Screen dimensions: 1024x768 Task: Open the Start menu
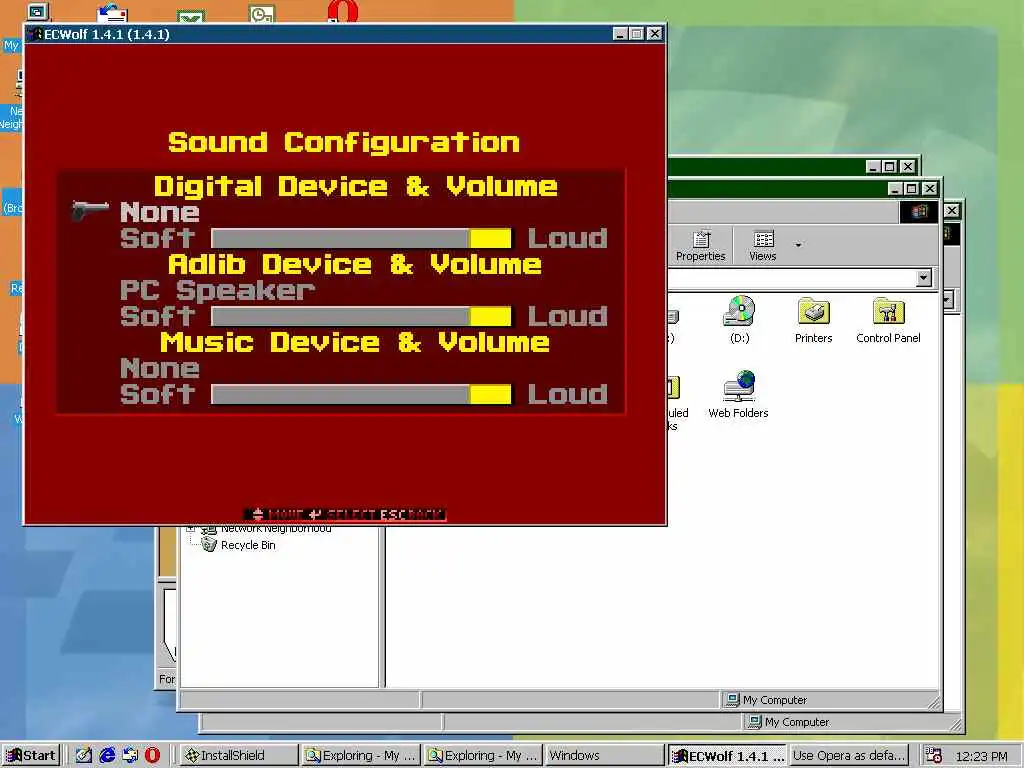click(32, 756)
